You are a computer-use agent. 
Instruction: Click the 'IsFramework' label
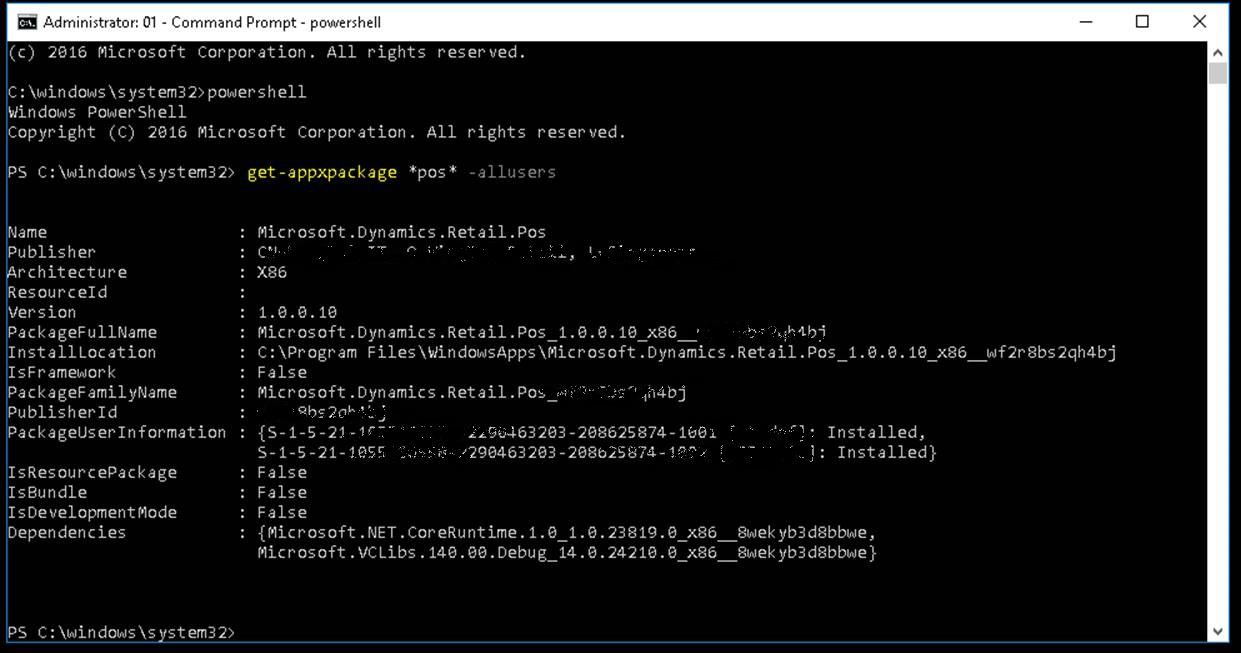pos(62,372)
